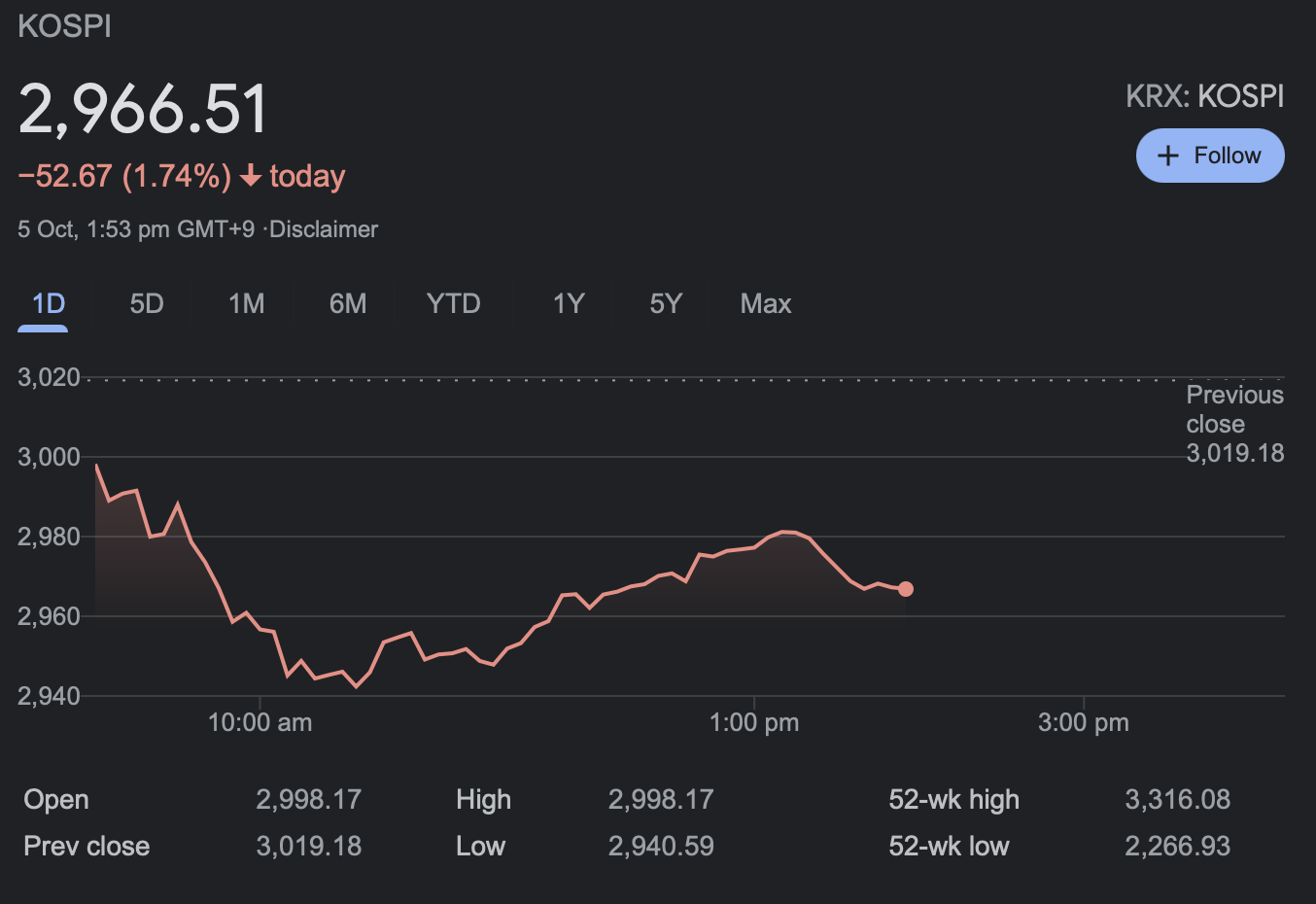Screen dimensions: 1316x904
Task: Click the Prev close label in table
Action: pos(87,847)
